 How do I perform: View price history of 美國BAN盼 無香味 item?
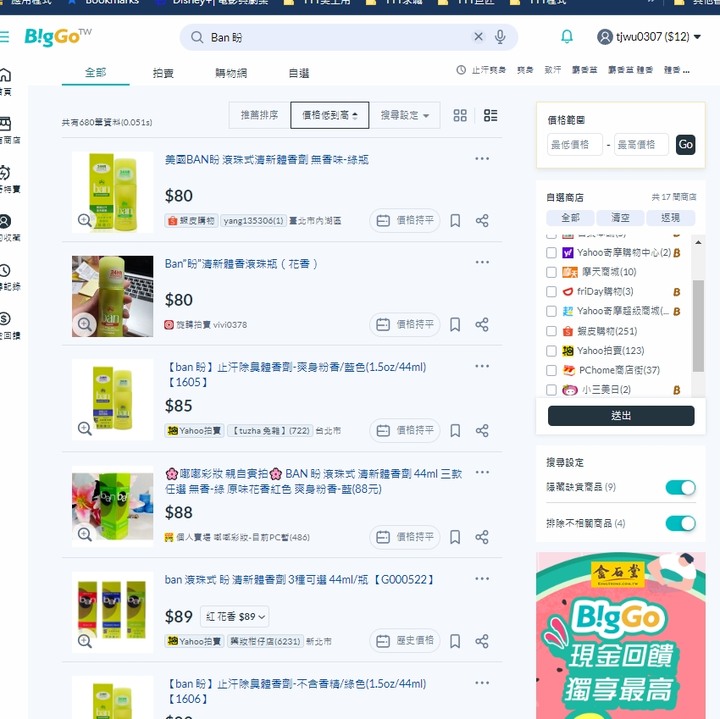(x=405, y=220)
